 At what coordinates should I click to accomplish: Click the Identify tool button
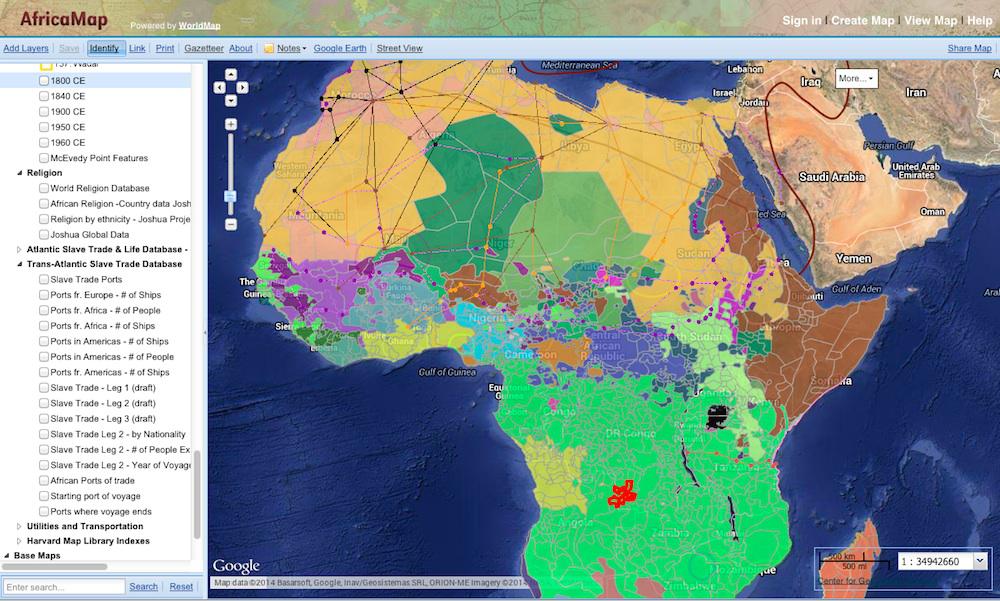point(105,48)
